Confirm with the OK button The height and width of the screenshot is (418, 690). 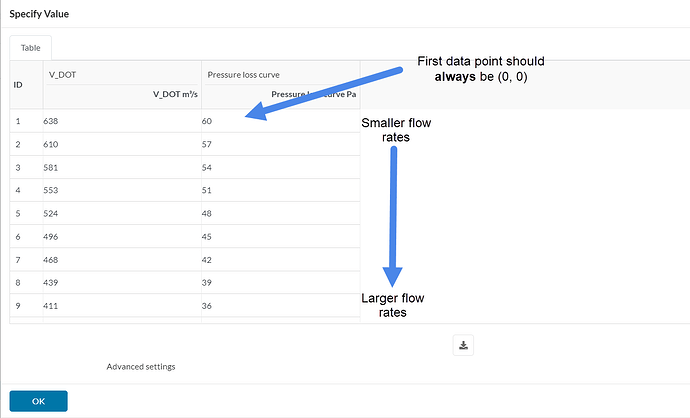(38, 401)
